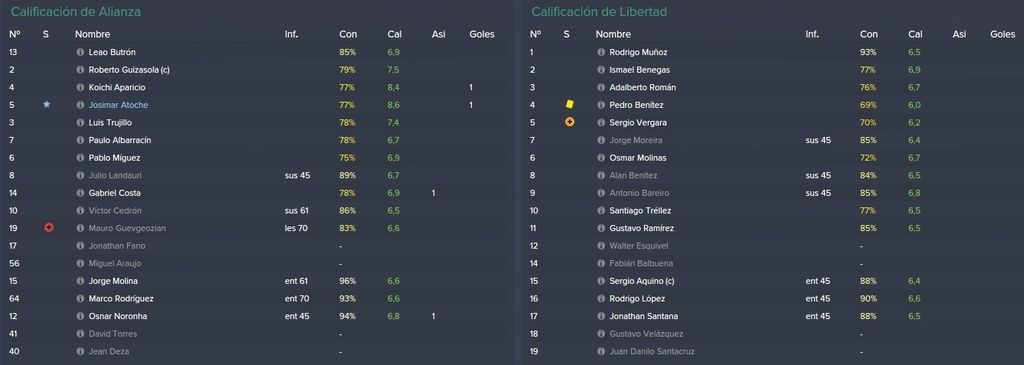Screen dimensions: 1024x365
Task: Click the info icon beside Osnar Noronha
Action: tap(80, 316)
